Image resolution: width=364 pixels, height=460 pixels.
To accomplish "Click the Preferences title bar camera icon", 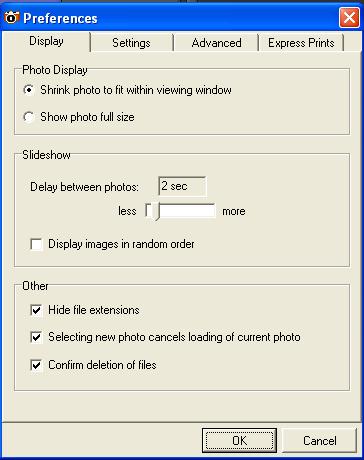I will pos(11,17).
